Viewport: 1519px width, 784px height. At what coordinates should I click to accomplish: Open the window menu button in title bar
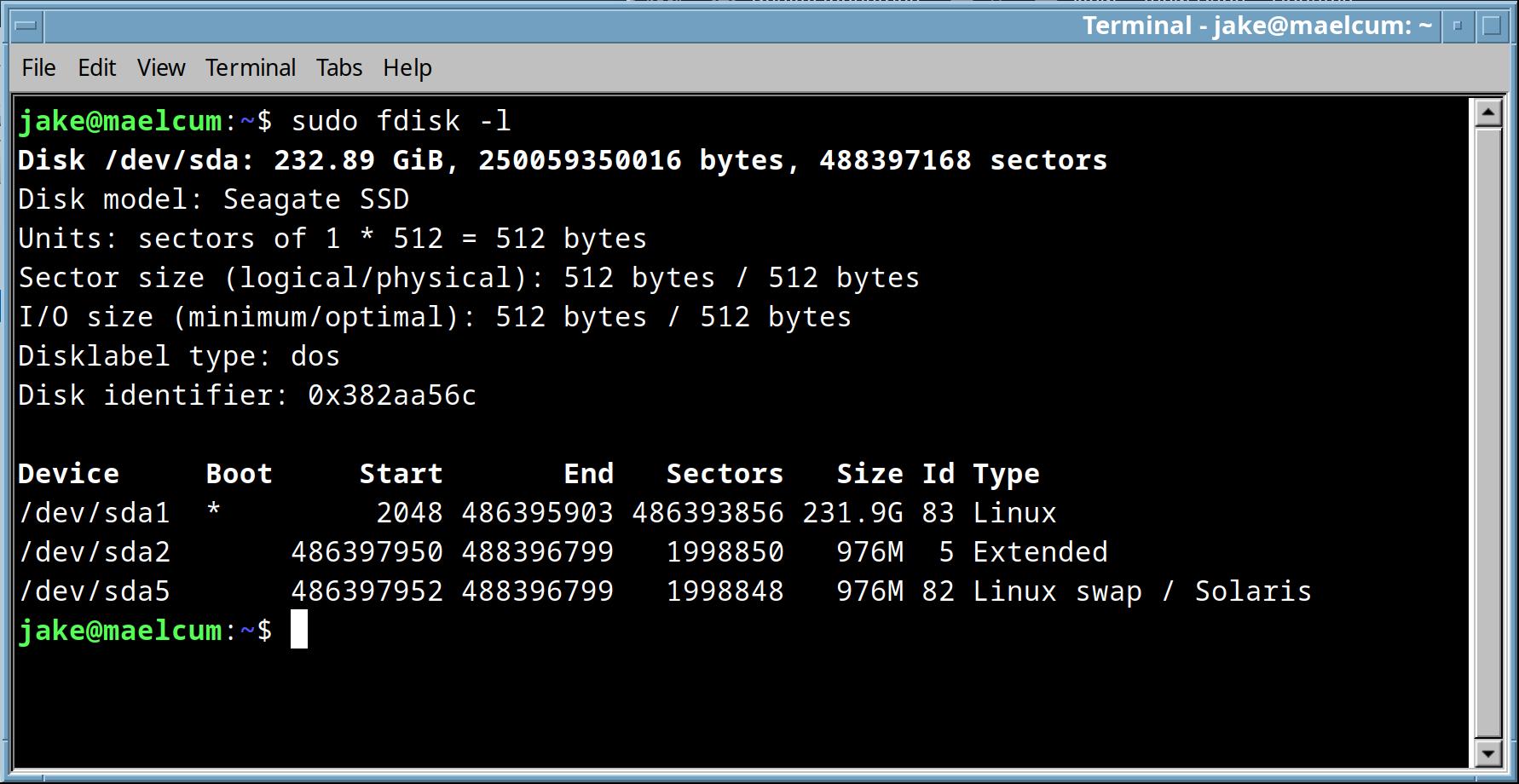tap(26, 26)
